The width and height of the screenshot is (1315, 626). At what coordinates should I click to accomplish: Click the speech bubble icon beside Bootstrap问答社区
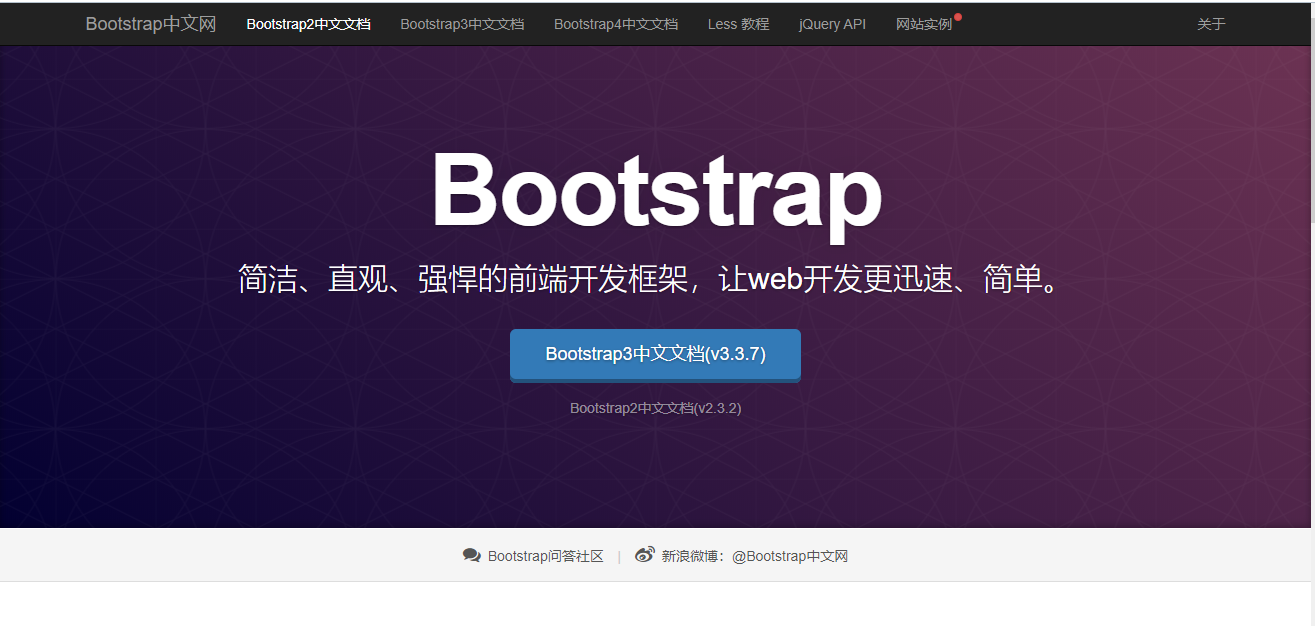[x=471, y=555]
